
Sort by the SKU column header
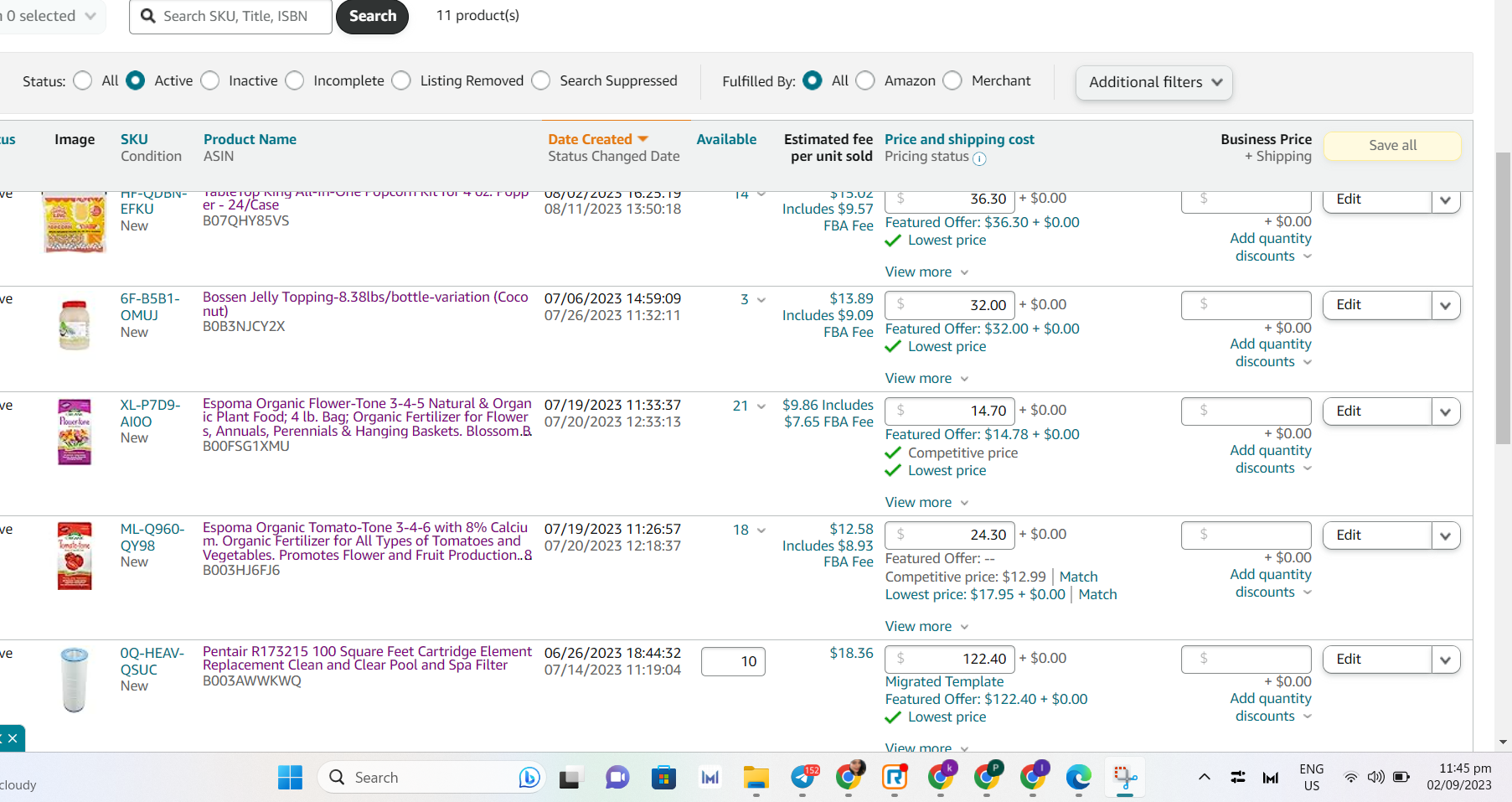point(134,139)
